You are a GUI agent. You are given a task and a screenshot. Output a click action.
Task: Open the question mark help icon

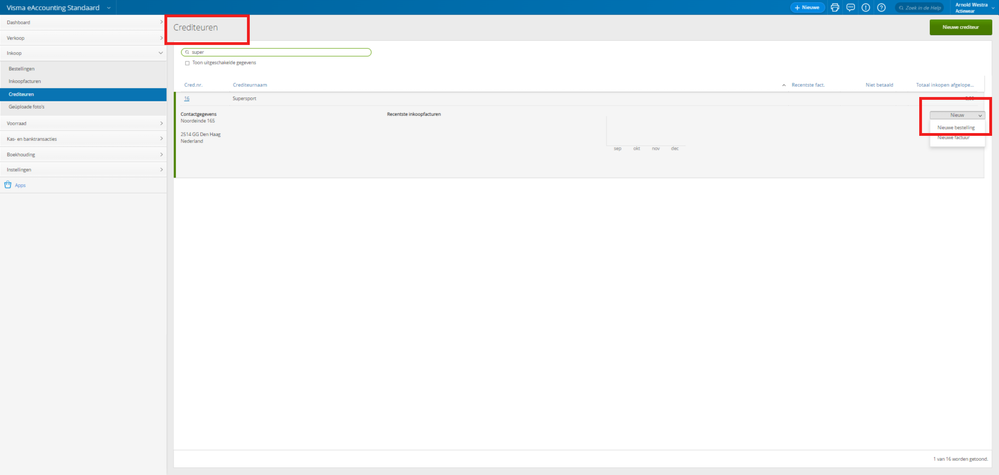(881, 8)
